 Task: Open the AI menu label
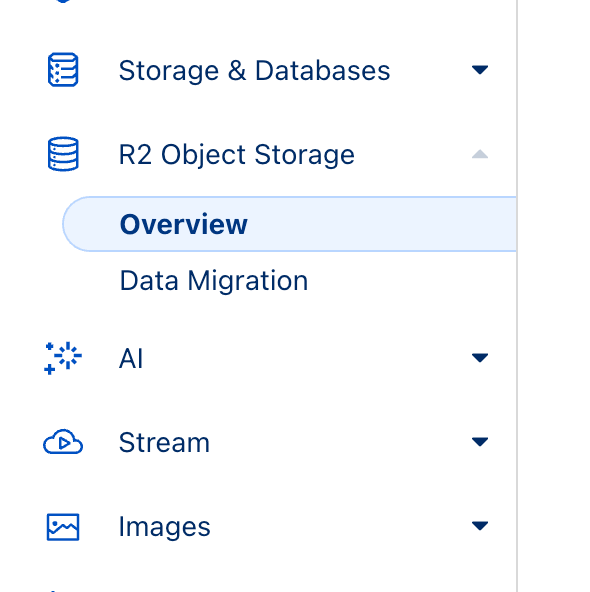pos(131,358)
